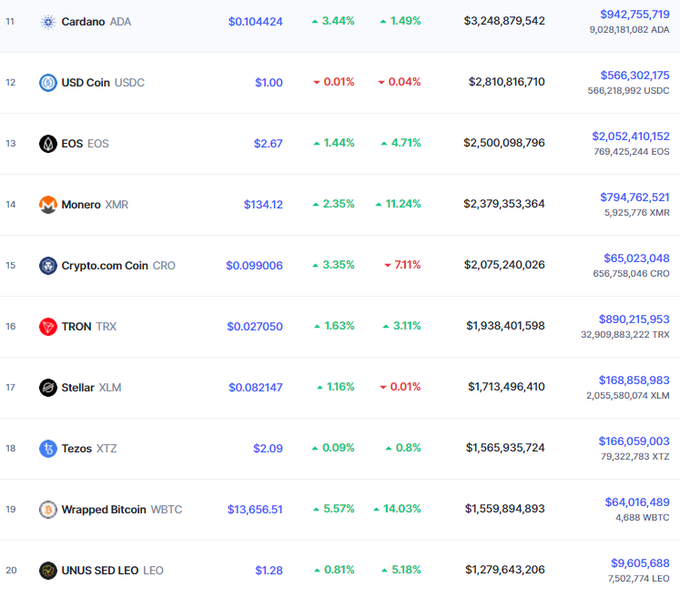Click Wrapped Bitcoin volume $64,016,489
The width and height of the screenshot is (680, 598).
638,503
